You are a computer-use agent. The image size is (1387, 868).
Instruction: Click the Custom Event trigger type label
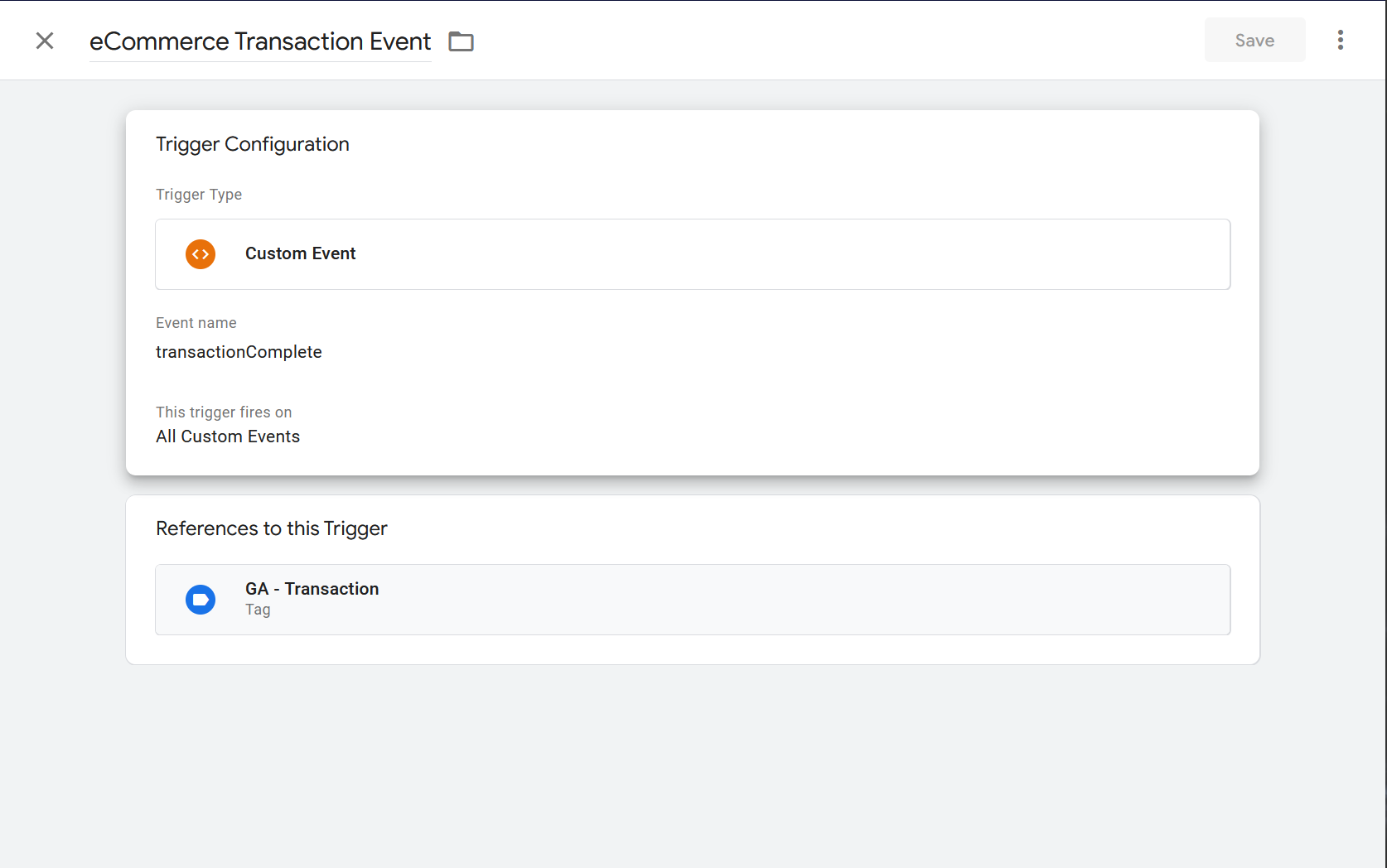click(x=300, y=253)
